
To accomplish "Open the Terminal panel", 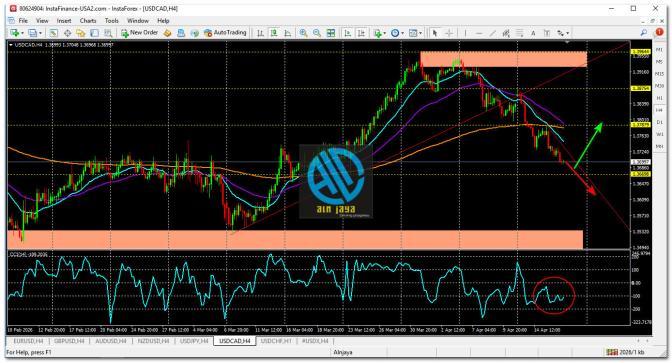I will pos(94,33).
